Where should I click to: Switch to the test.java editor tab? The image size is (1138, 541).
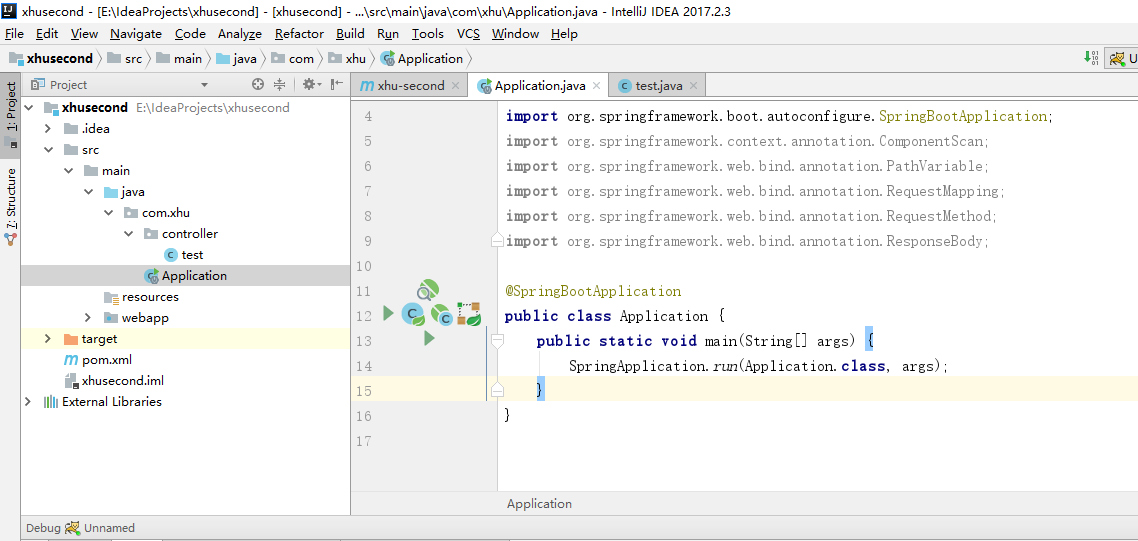coord(658,86)
